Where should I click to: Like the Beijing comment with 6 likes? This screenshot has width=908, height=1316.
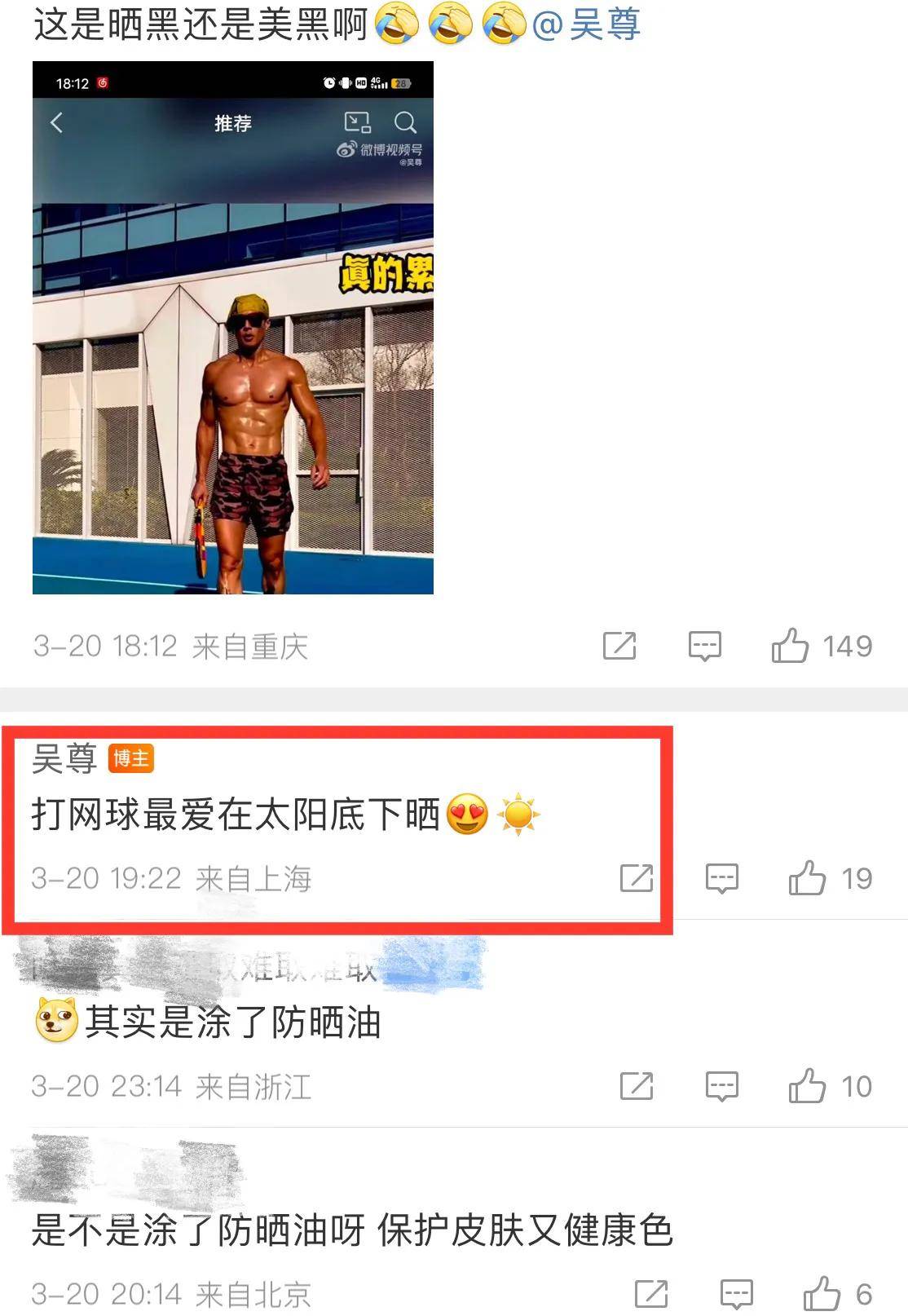837,1294
